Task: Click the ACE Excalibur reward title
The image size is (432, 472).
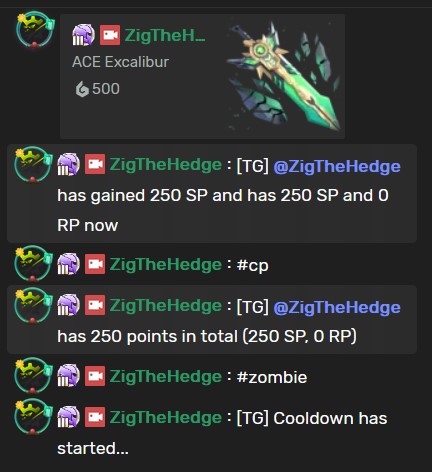Action: (120, 62)
